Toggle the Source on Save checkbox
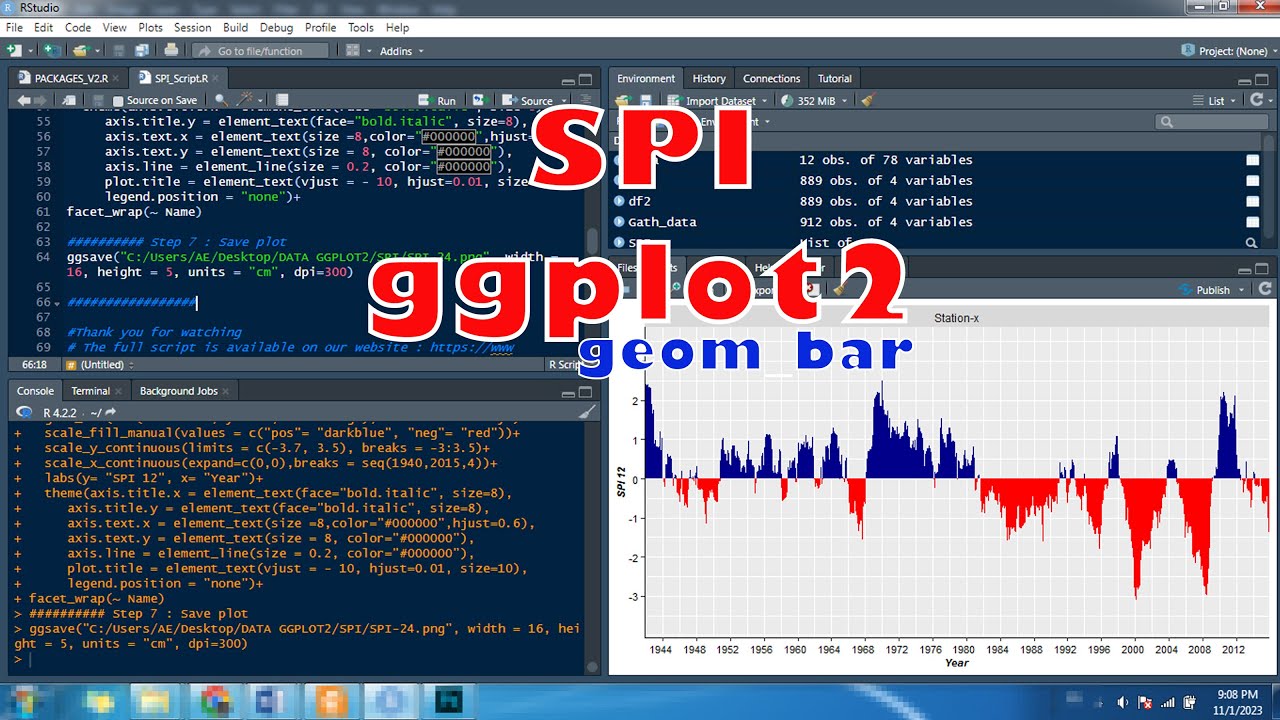 pyautogui.click(x=118, y=100)
